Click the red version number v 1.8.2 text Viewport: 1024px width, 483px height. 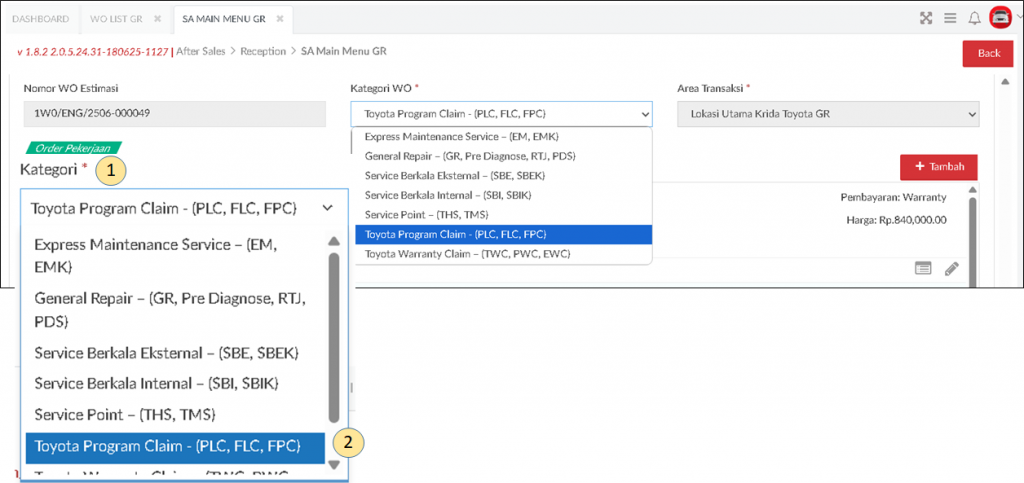point(91,51)
